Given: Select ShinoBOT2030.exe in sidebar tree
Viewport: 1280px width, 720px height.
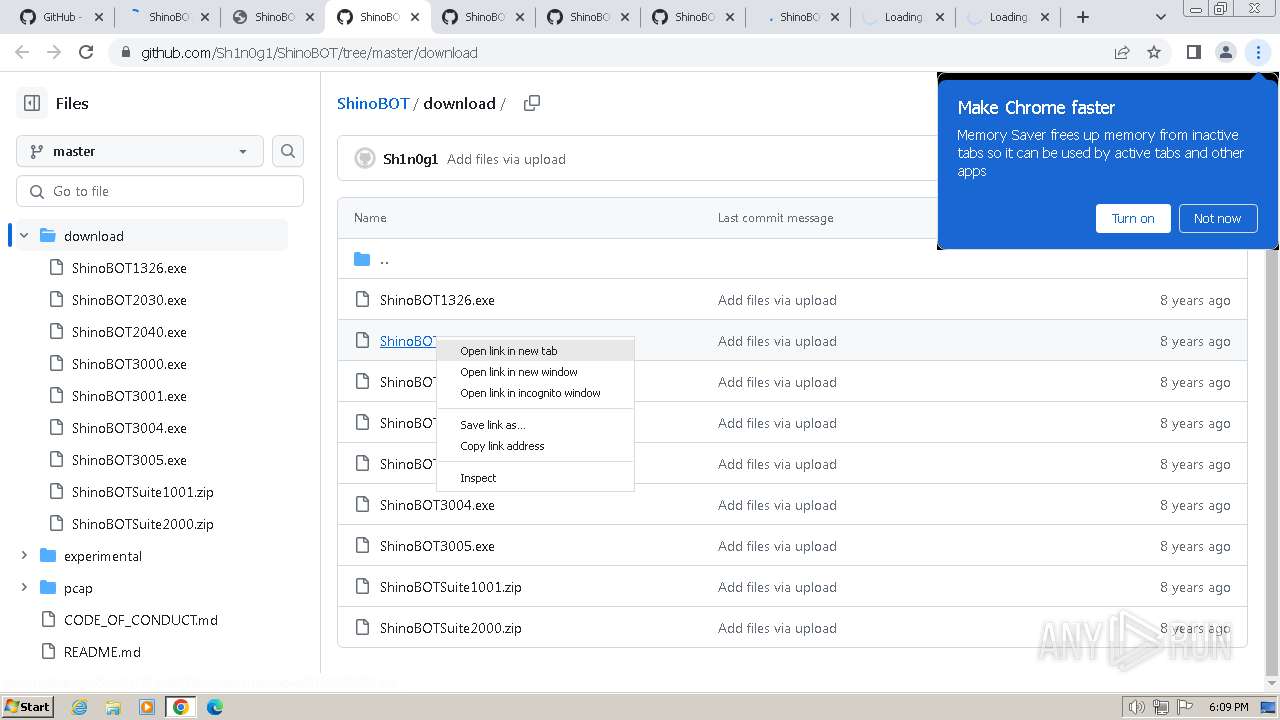Looking at the screenshot, I should point(129,300).
